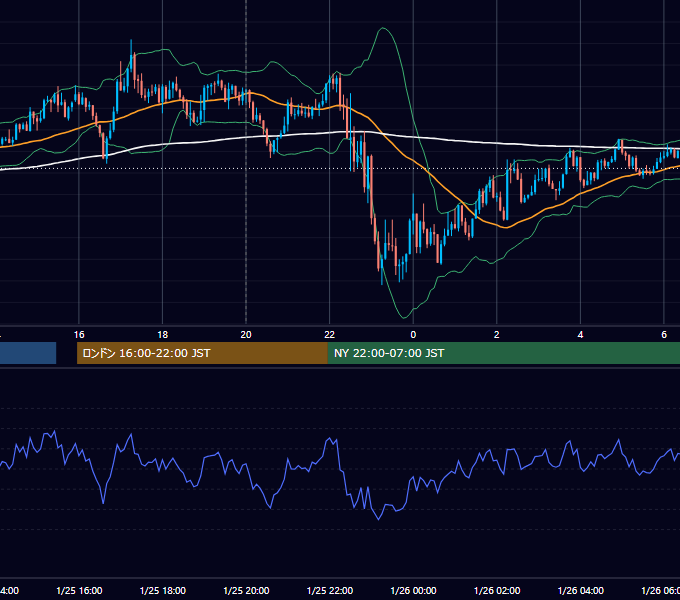
Task: Click the 16 hour label on the price chart axis
Action: tap(79, 335)
